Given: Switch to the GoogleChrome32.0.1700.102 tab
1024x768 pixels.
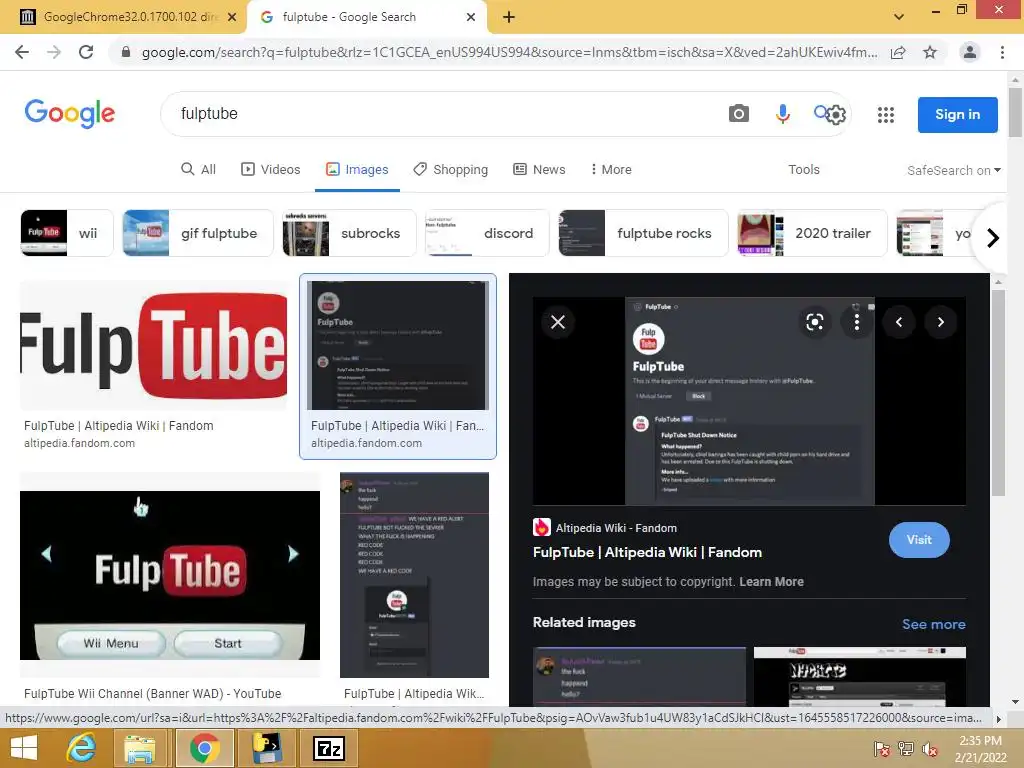Looking at the screenshot, I should [x=122, y=17].
